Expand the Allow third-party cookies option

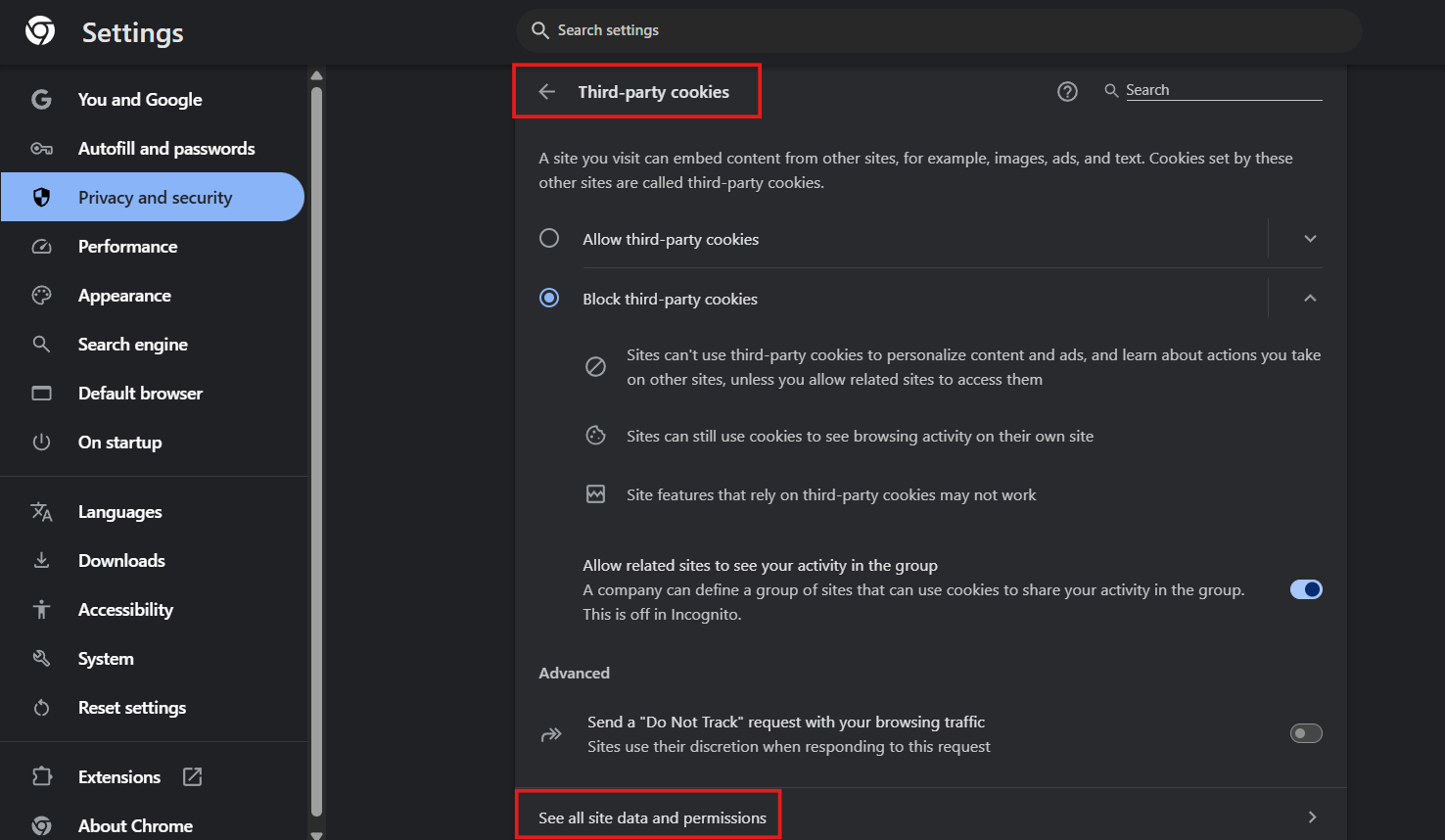(x=1310, y=238)
